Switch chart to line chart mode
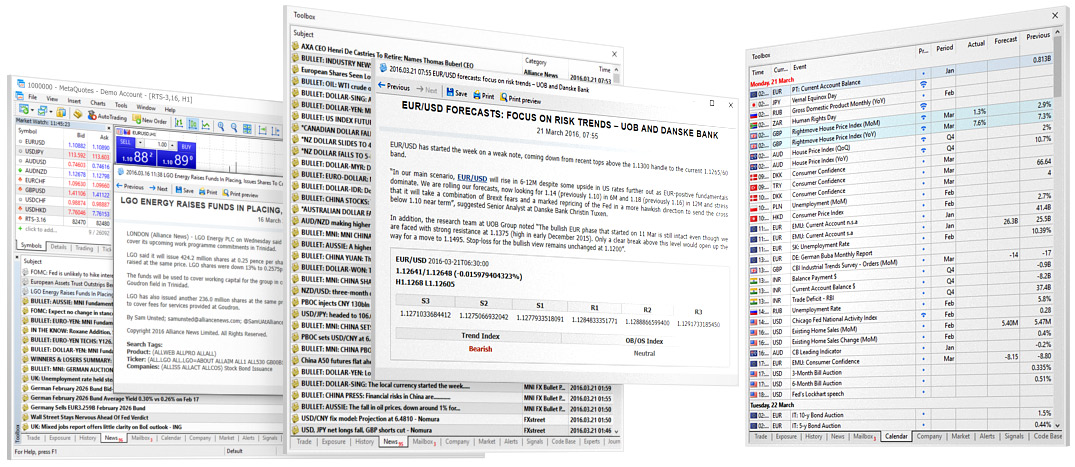Viewport: 1075px width, 467px height. pyautogui.click(x=206, y=125)
